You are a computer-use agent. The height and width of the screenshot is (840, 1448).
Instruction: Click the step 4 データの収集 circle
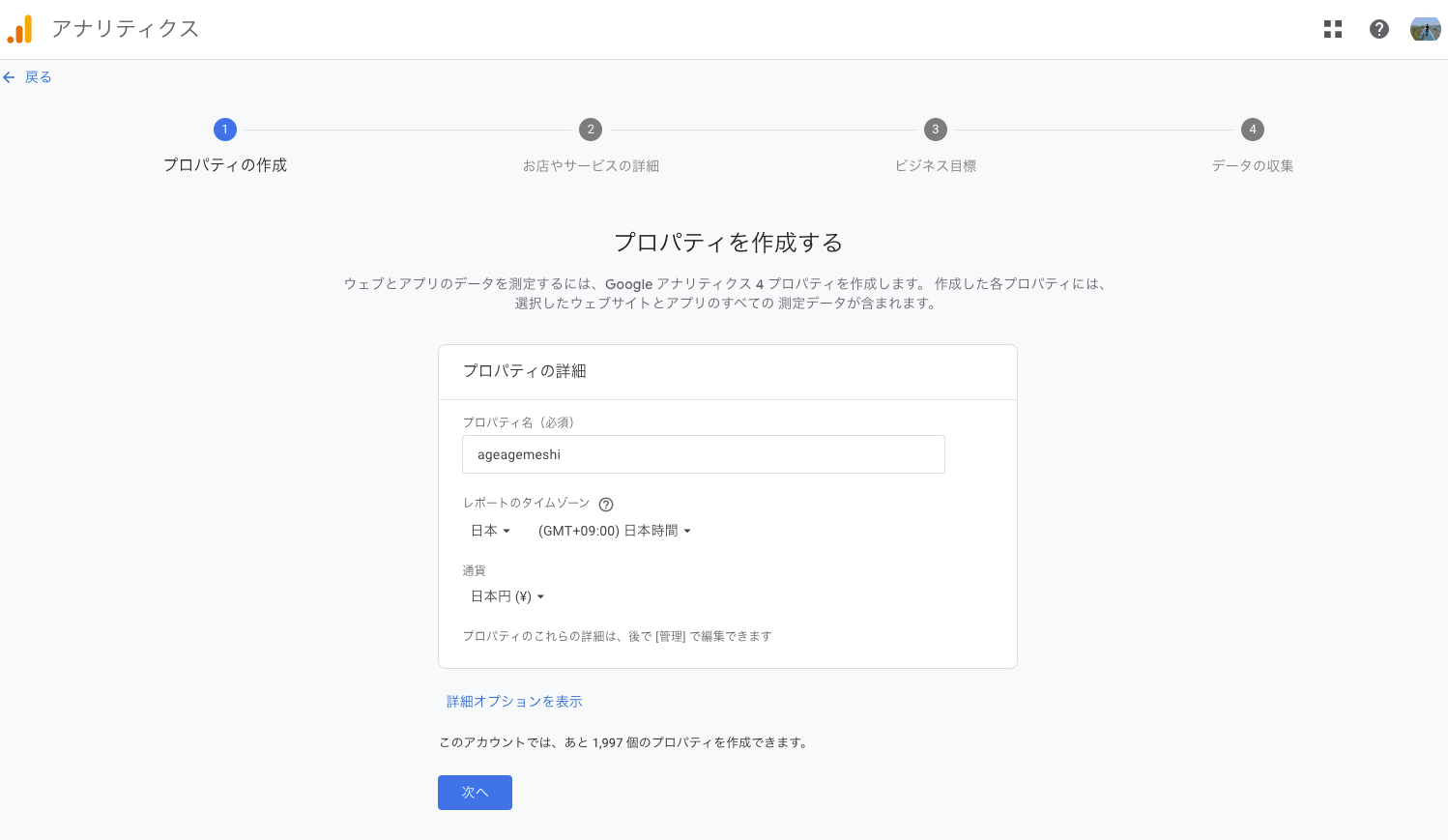point(1254,130)
